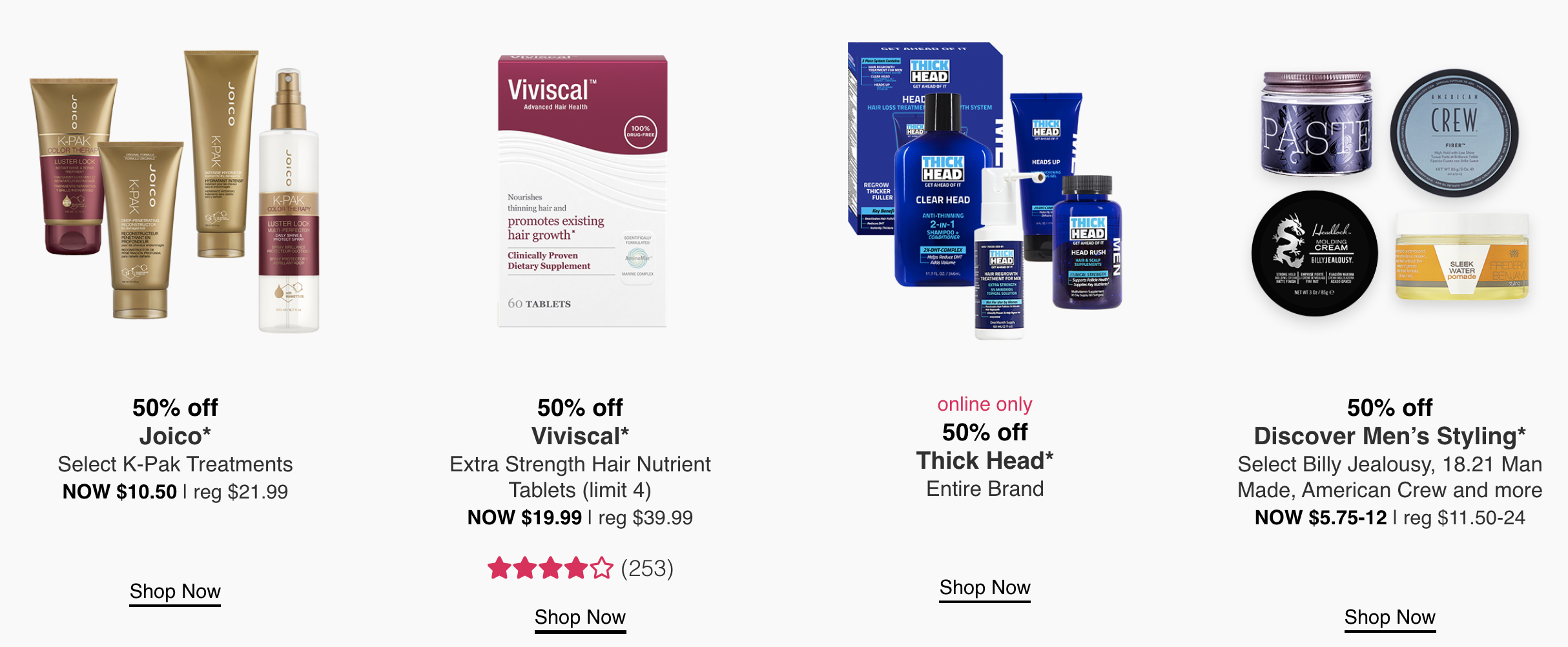This screenshot has height=647, width=1568.
Task: Click the Joico K-Pak spray bottle
Action: click(x=289, y=201)
